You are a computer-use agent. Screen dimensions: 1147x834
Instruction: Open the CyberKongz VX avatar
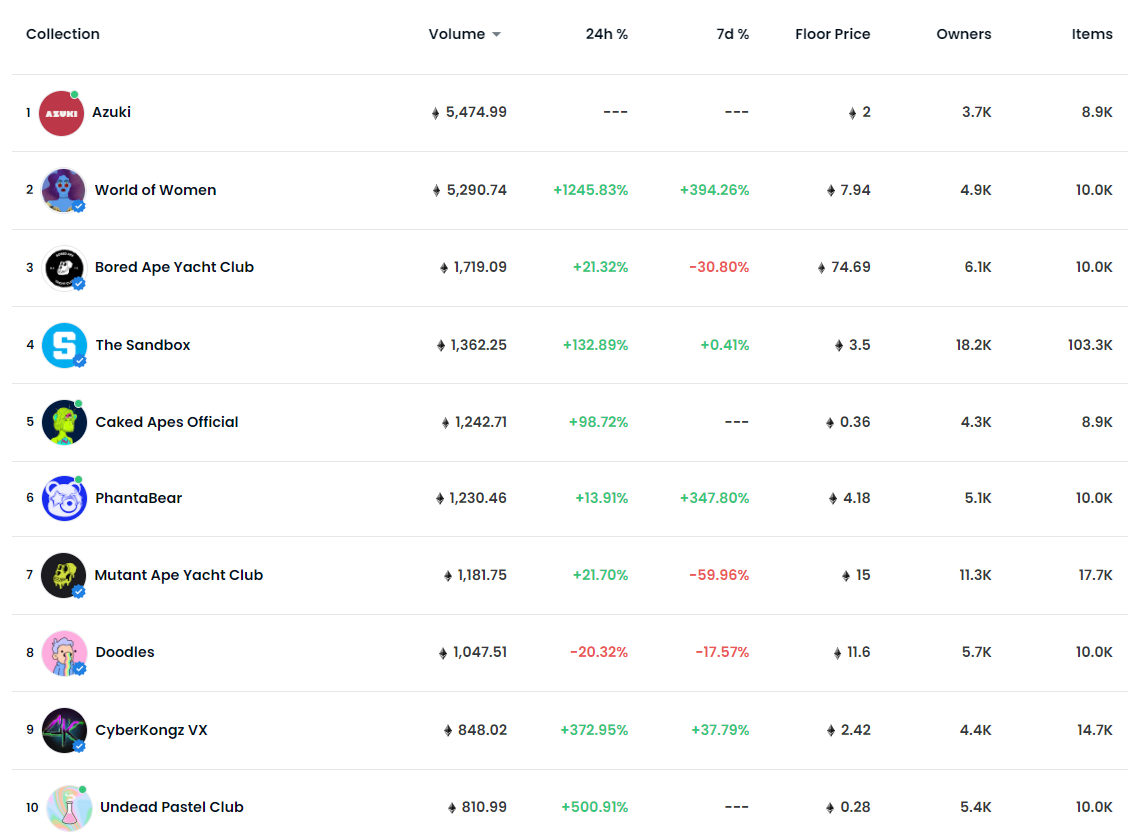[x=64, y=730]
